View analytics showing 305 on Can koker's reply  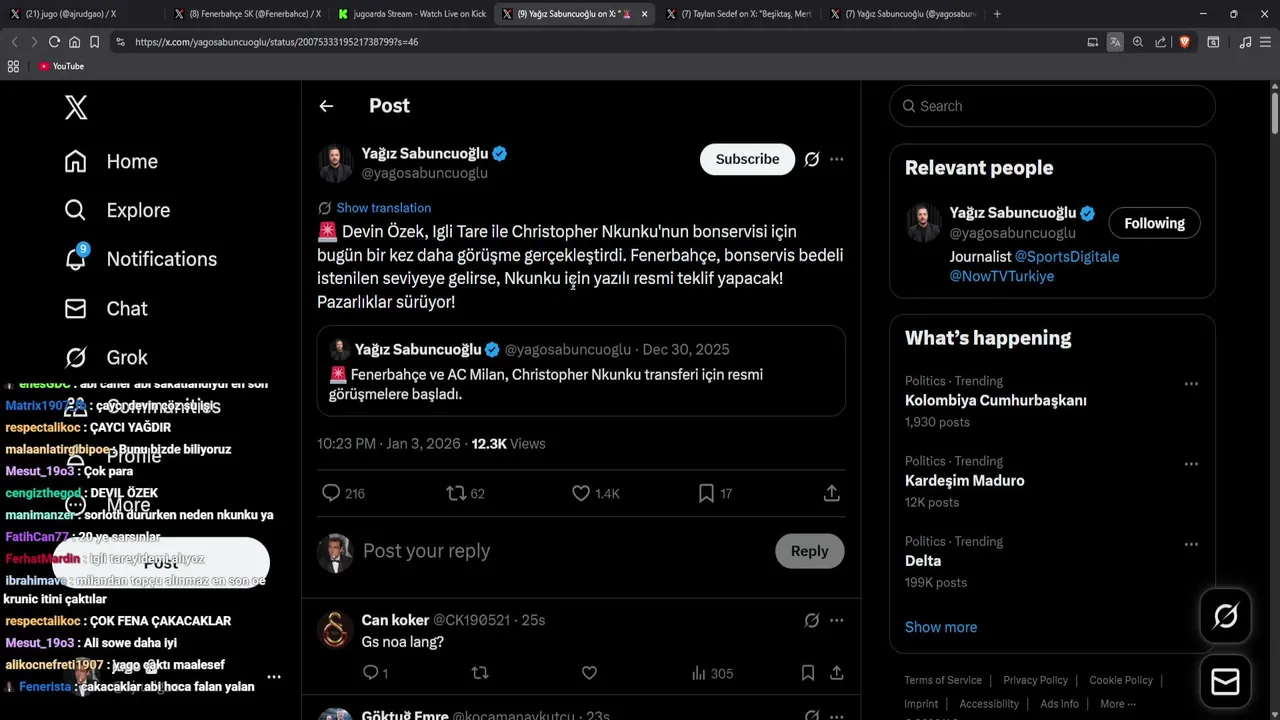712,673
